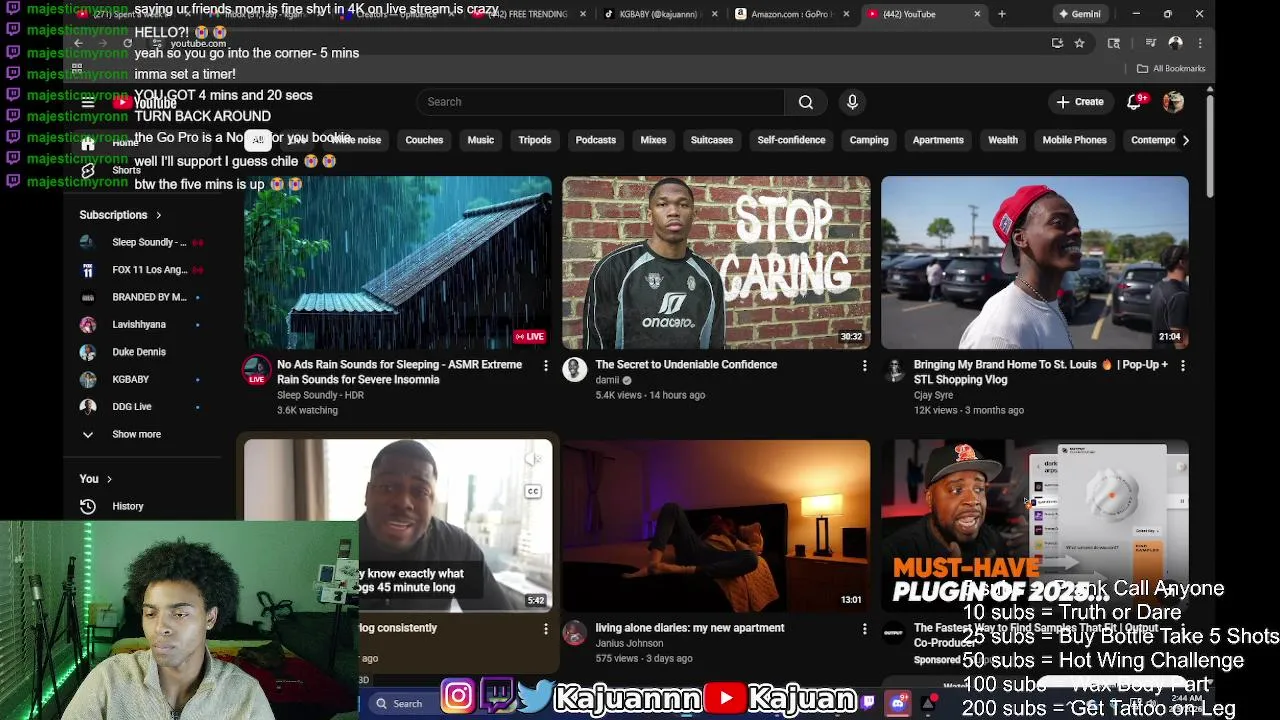Toggle closed captions on the video preview
1280x720 pixels.
point(533,491)
